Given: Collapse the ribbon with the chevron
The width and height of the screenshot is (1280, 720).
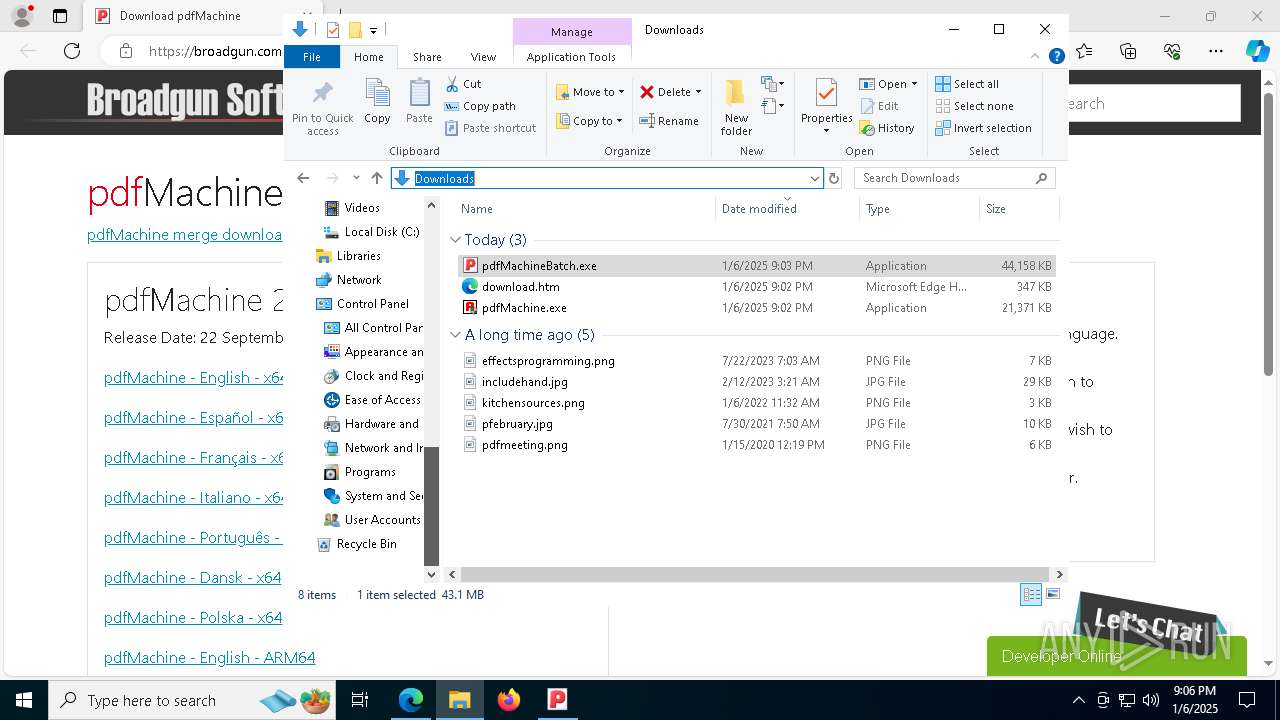Looking at the screenshot, I should [1035, 57].
